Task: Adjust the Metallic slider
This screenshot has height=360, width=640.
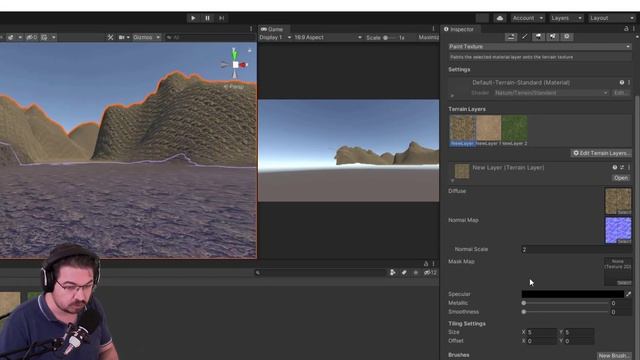Action: point(565,303)
